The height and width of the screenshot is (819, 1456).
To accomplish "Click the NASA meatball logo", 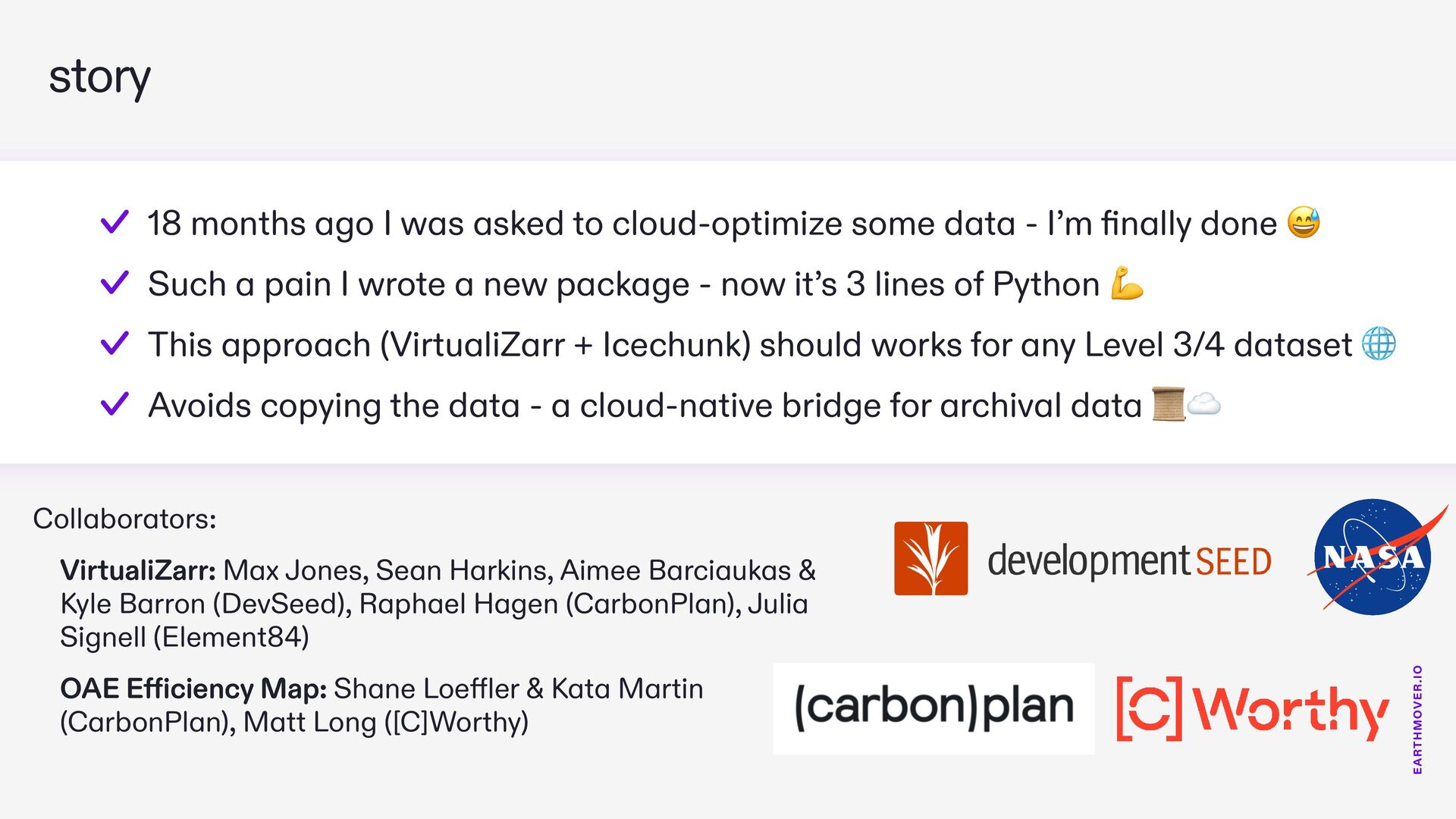I will click(1373, 557).
